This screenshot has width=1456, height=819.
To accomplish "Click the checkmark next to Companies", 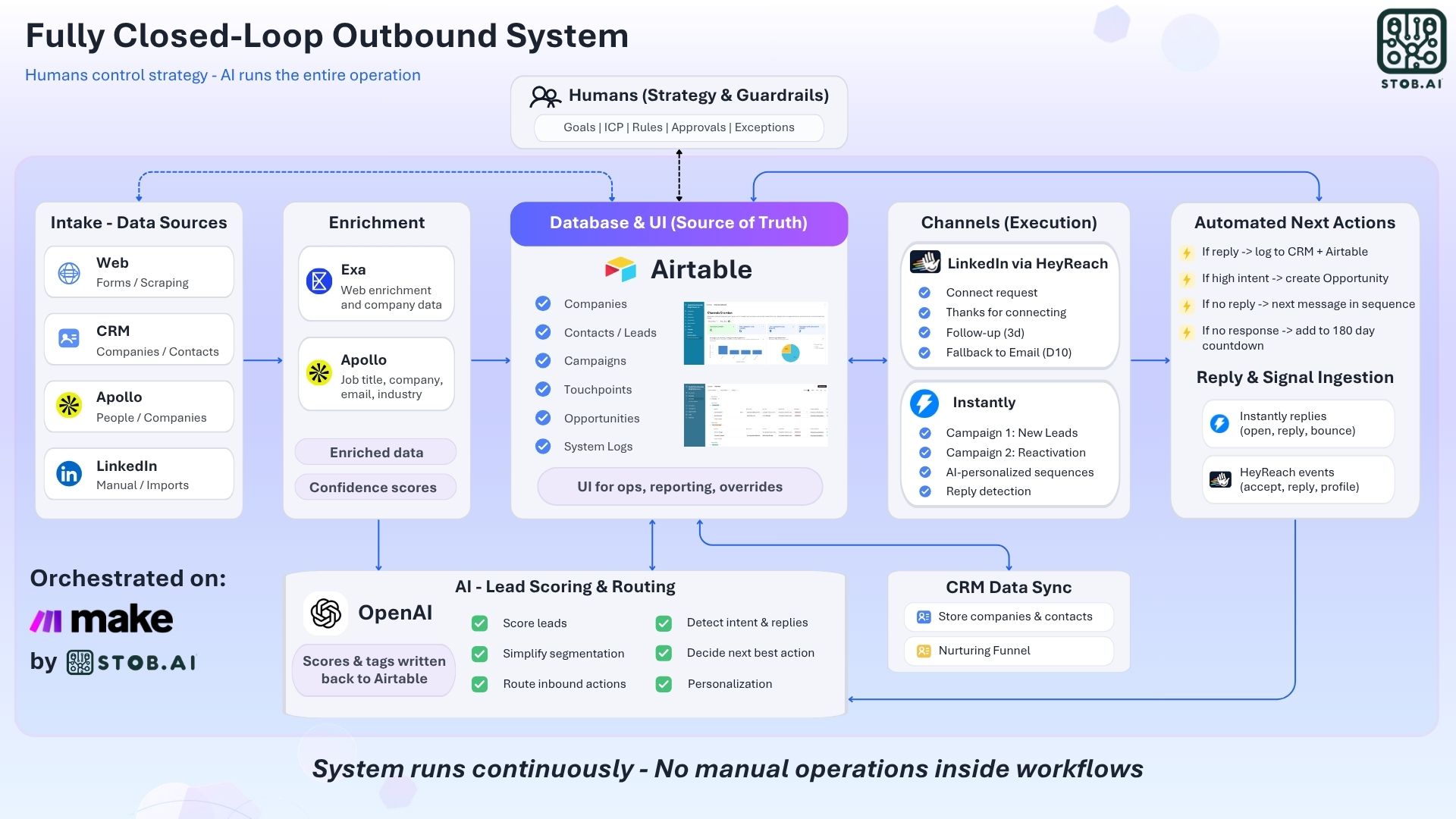I will pyautogui.click(x=543, y=303).
